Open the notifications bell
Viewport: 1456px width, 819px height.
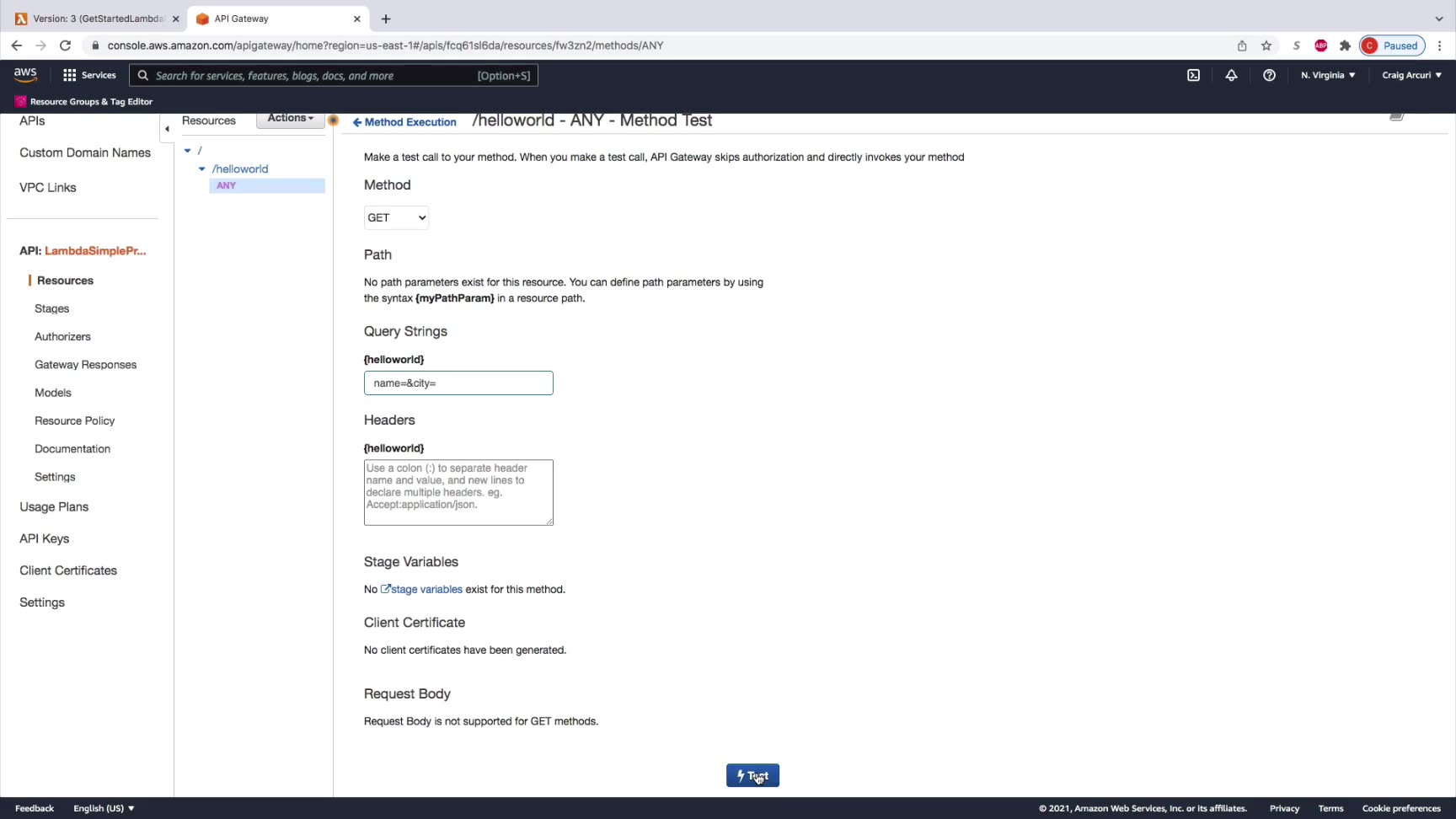pyautogui.click(x=1231, y=75)
